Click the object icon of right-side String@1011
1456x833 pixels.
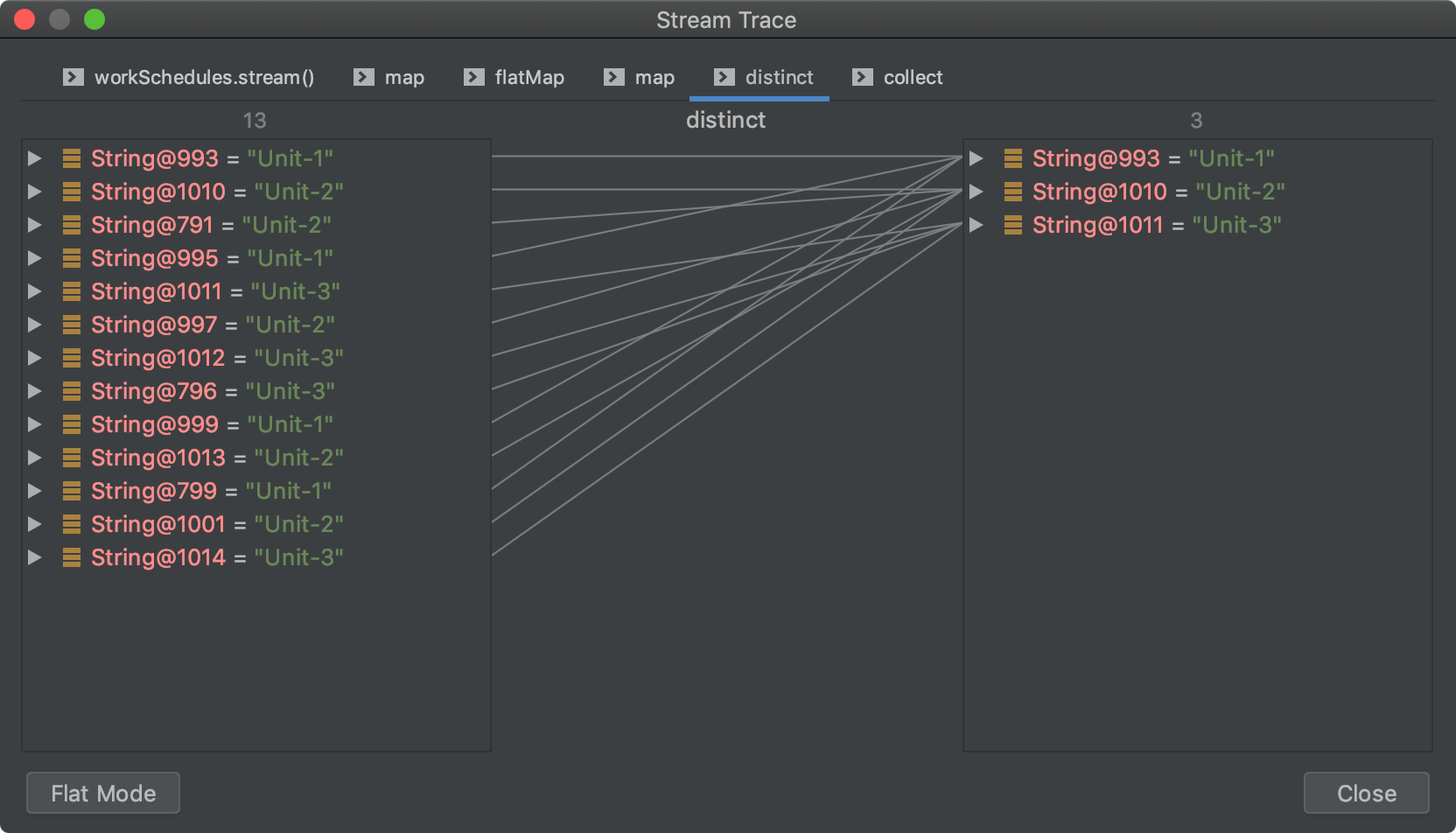coord(1013,225)
